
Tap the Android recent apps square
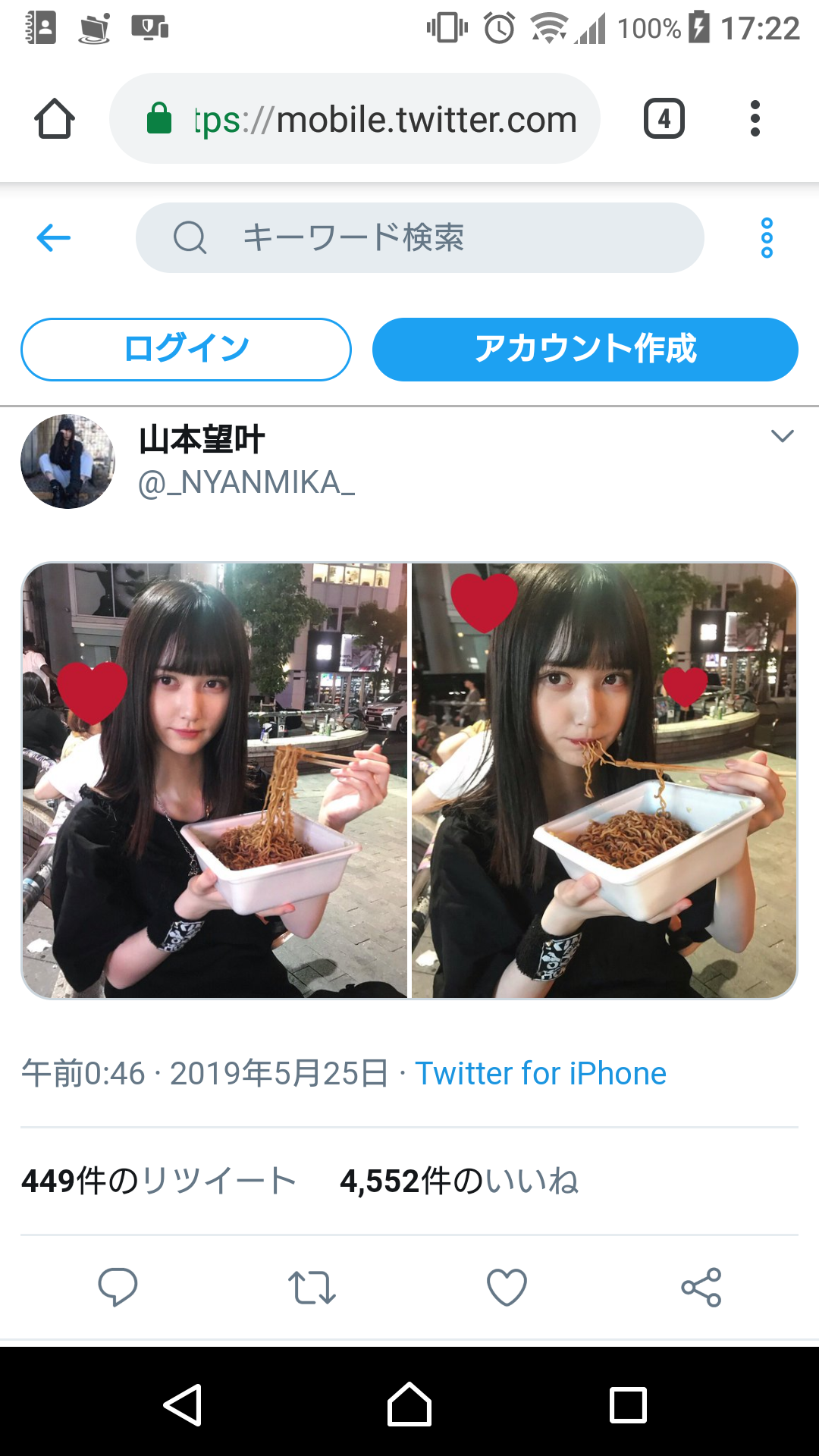pos(629,1405)
